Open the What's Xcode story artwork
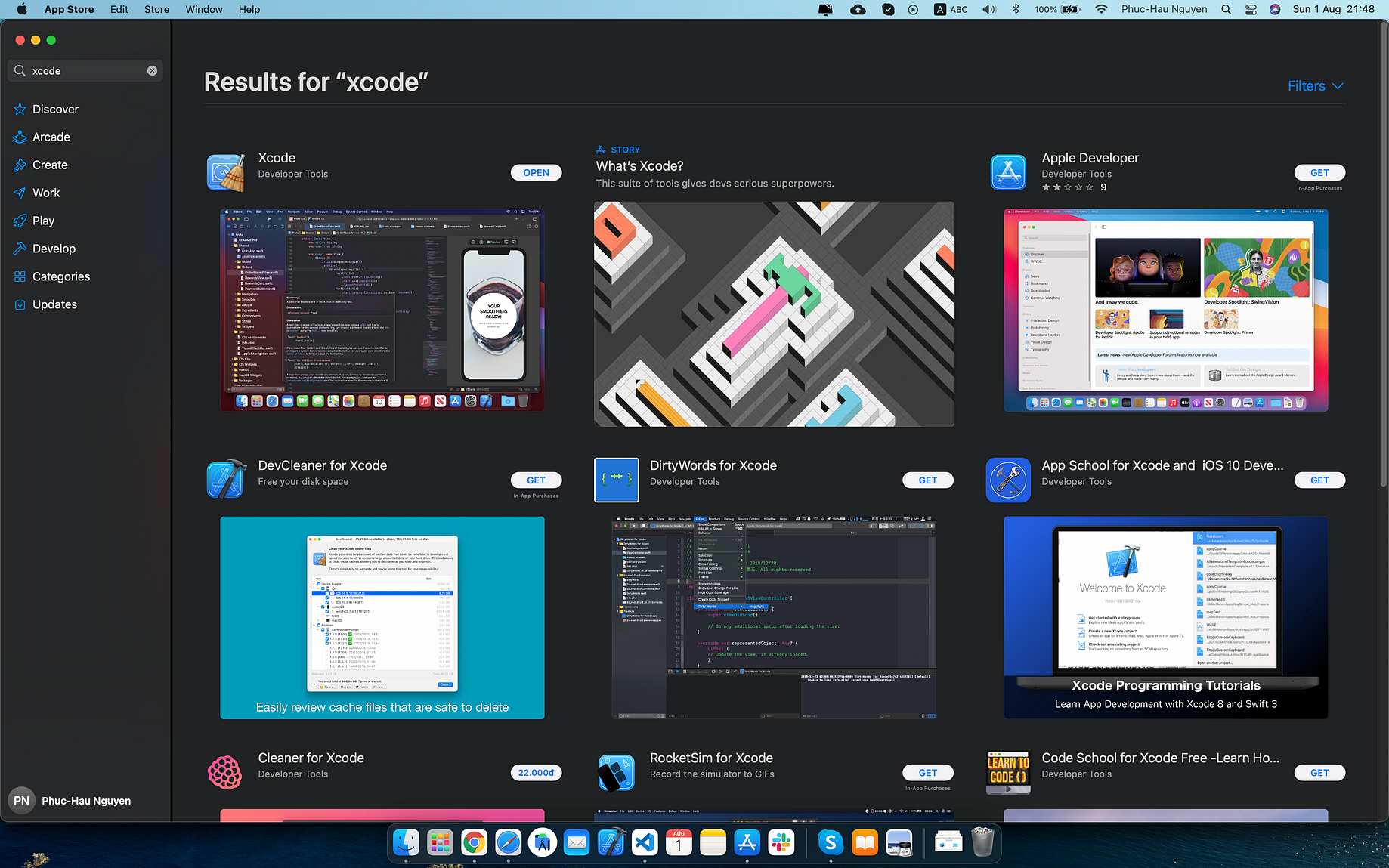 774,314
